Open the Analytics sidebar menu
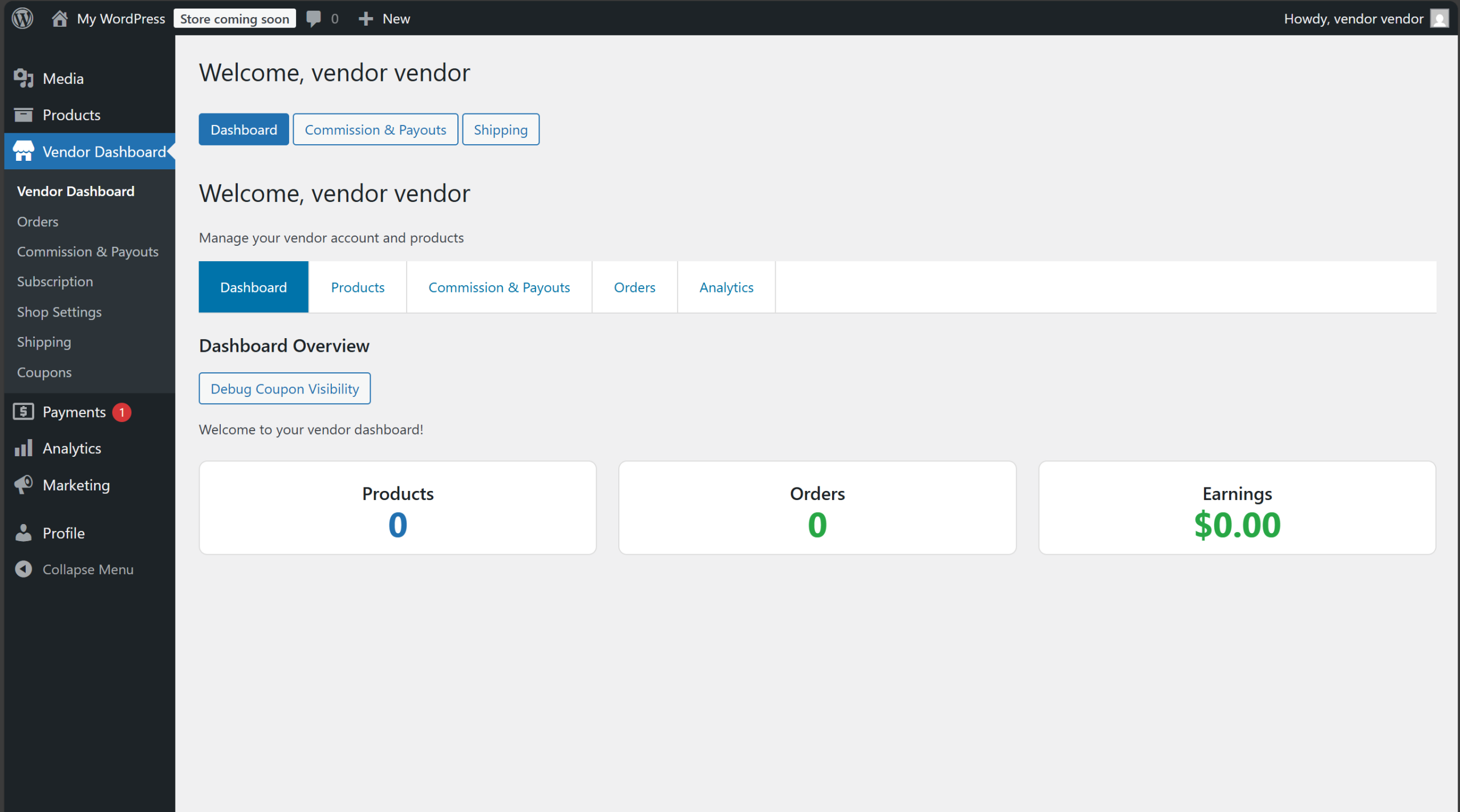This screenshot has width=1460, height=812. [x=90, y=448]
